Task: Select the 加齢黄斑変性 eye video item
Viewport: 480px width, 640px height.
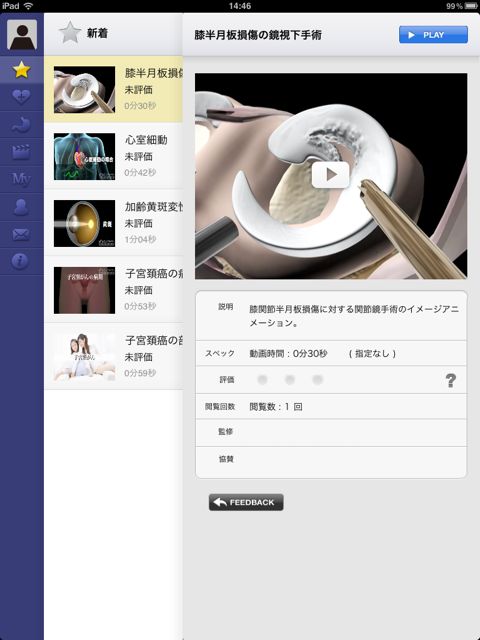Action: pos(113,223)
